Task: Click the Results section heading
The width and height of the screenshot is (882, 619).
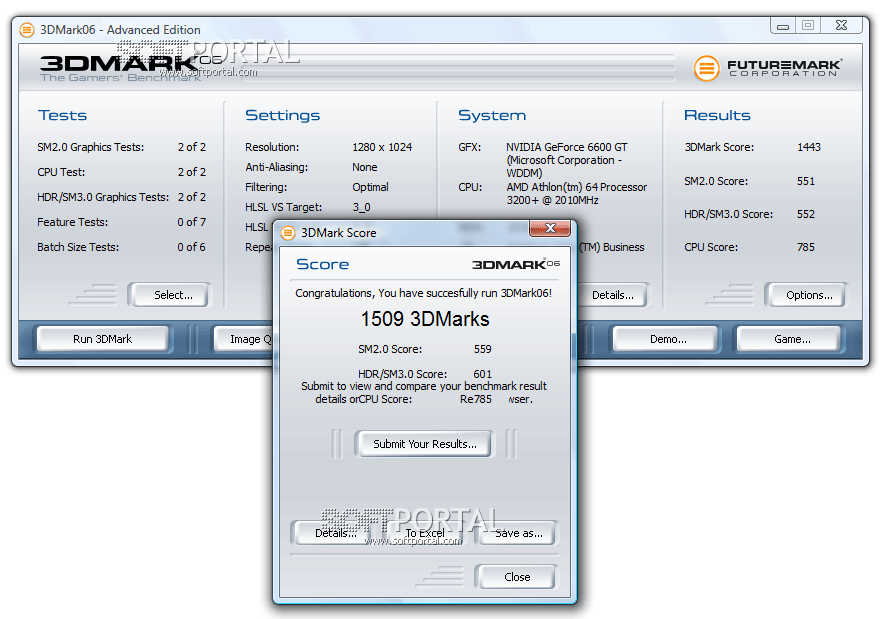Action: click(717, 115)
